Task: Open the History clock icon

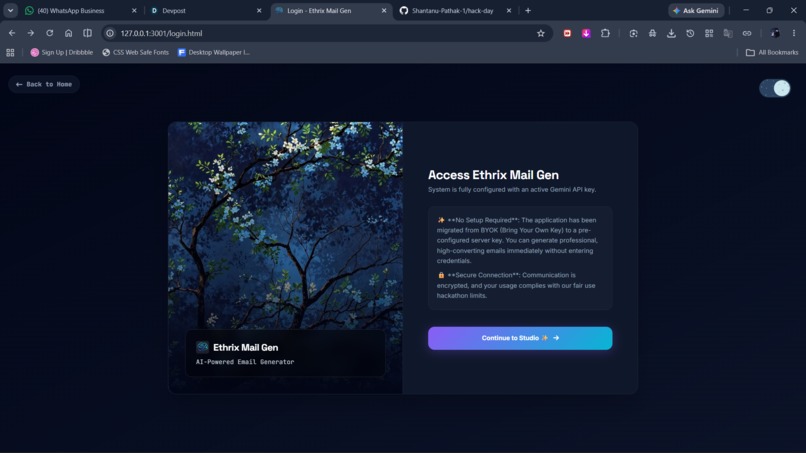Action: coord(690,33)
